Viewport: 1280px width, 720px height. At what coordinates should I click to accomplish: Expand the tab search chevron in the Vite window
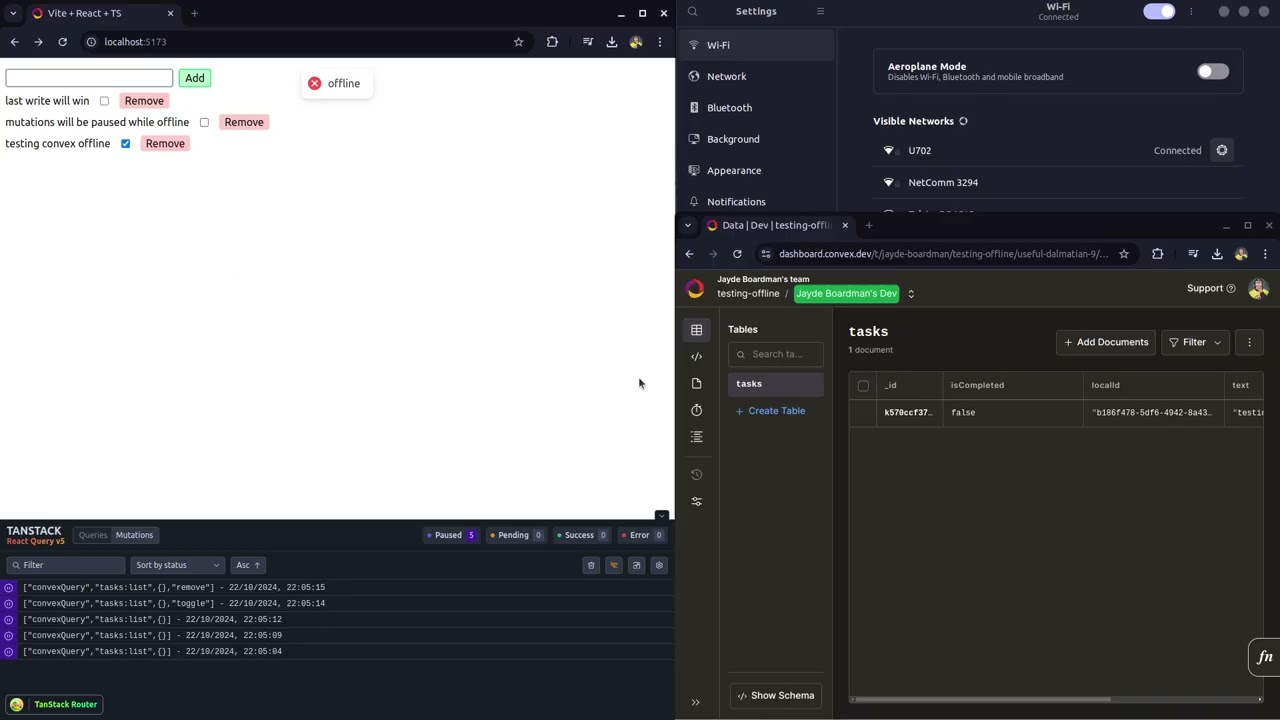click(x=13, y=13)
